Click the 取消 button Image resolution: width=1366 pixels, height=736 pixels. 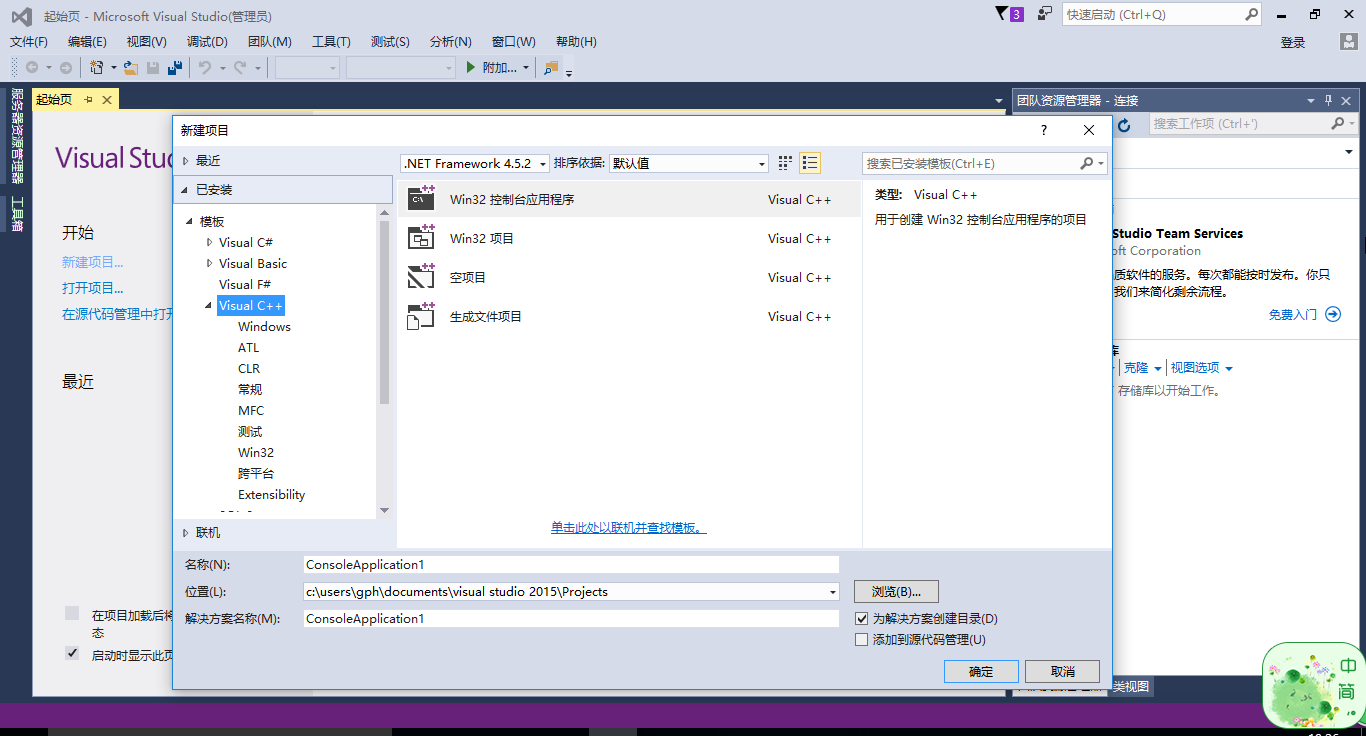coord(1063,671)
